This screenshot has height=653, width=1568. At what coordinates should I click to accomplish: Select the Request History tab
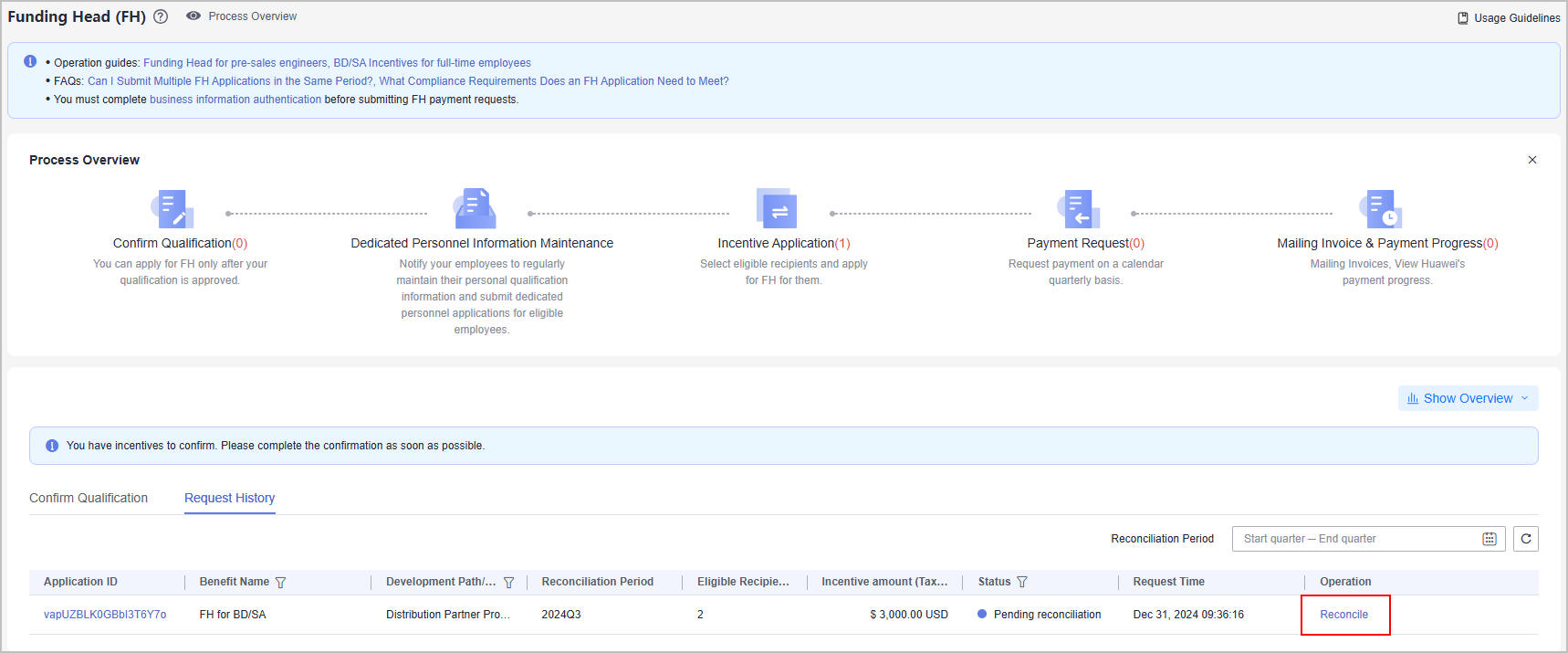coord(229,498)
